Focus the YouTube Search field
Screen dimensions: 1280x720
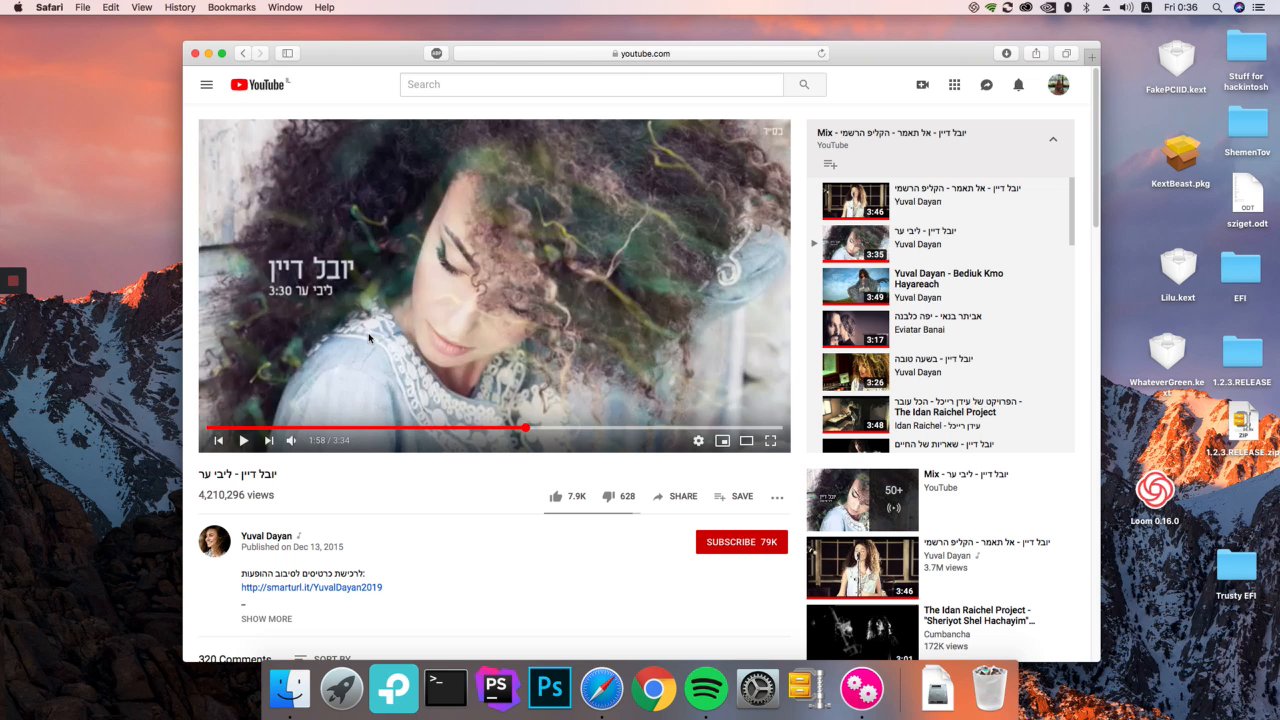(x=592, y=85)
